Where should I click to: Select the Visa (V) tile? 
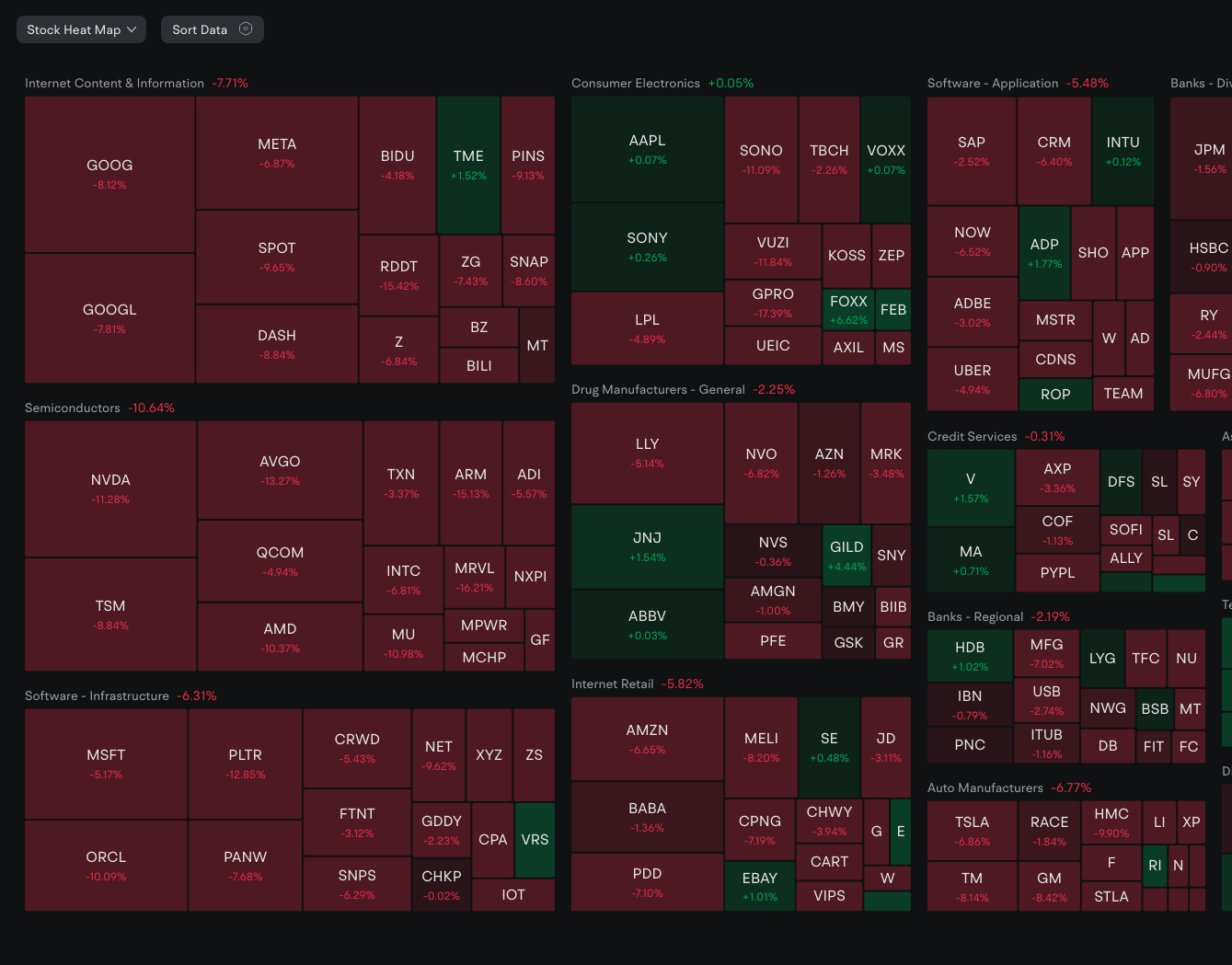point(971,488)
